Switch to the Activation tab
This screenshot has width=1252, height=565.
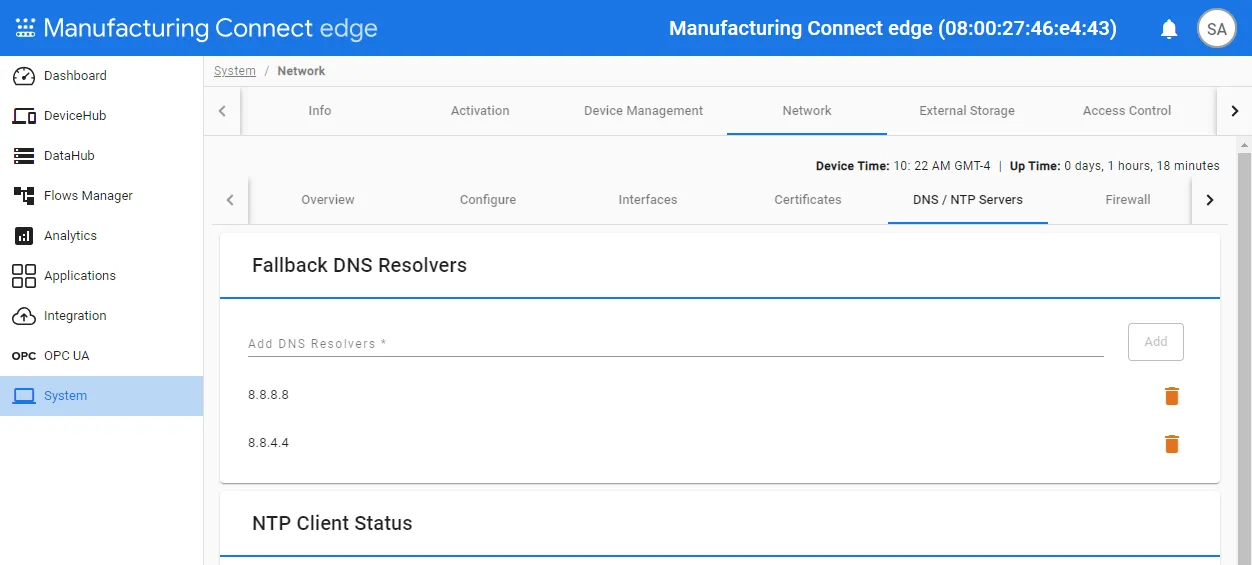tap(480, 111)
